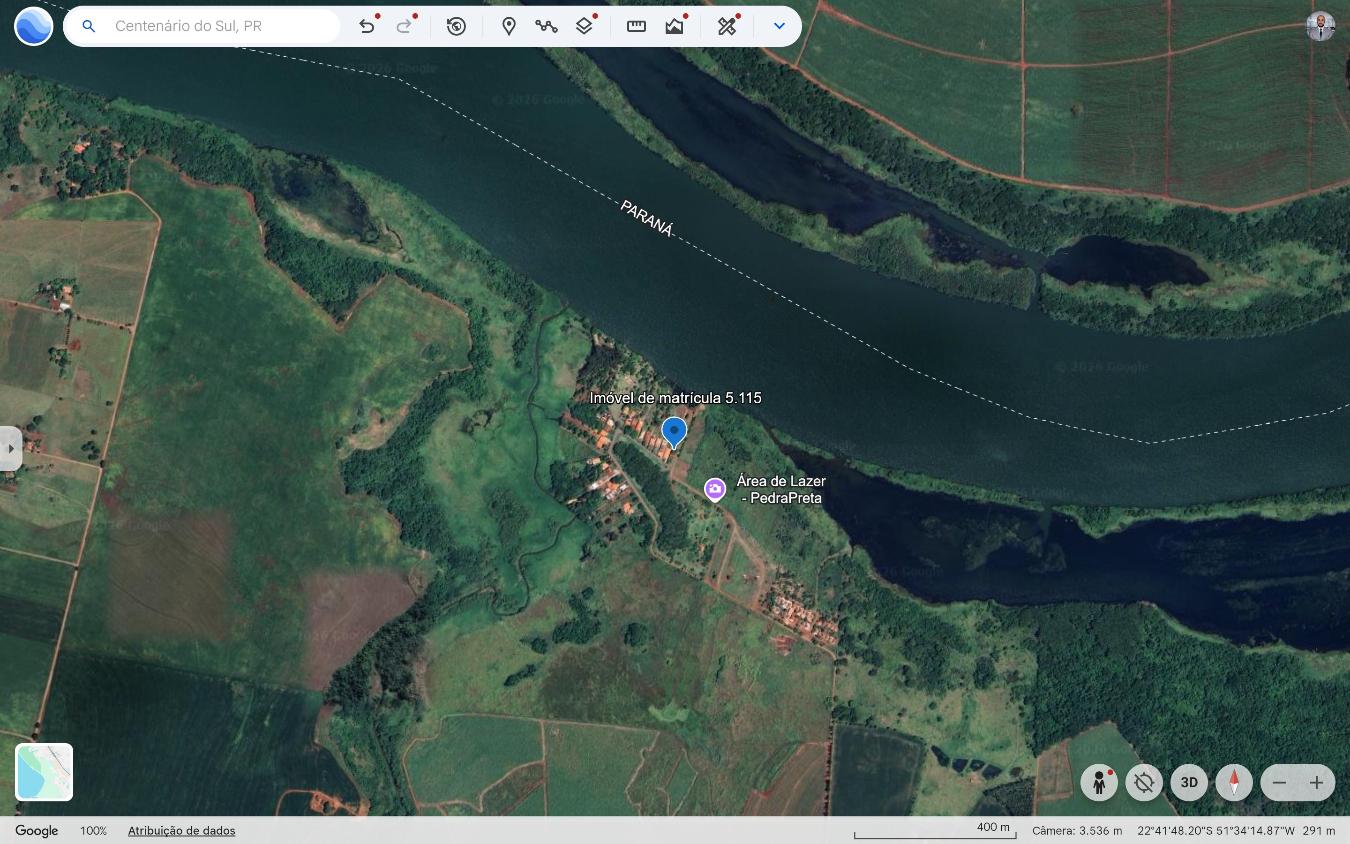
Task: Reset north using the compass
Action: pos(1234,782)
